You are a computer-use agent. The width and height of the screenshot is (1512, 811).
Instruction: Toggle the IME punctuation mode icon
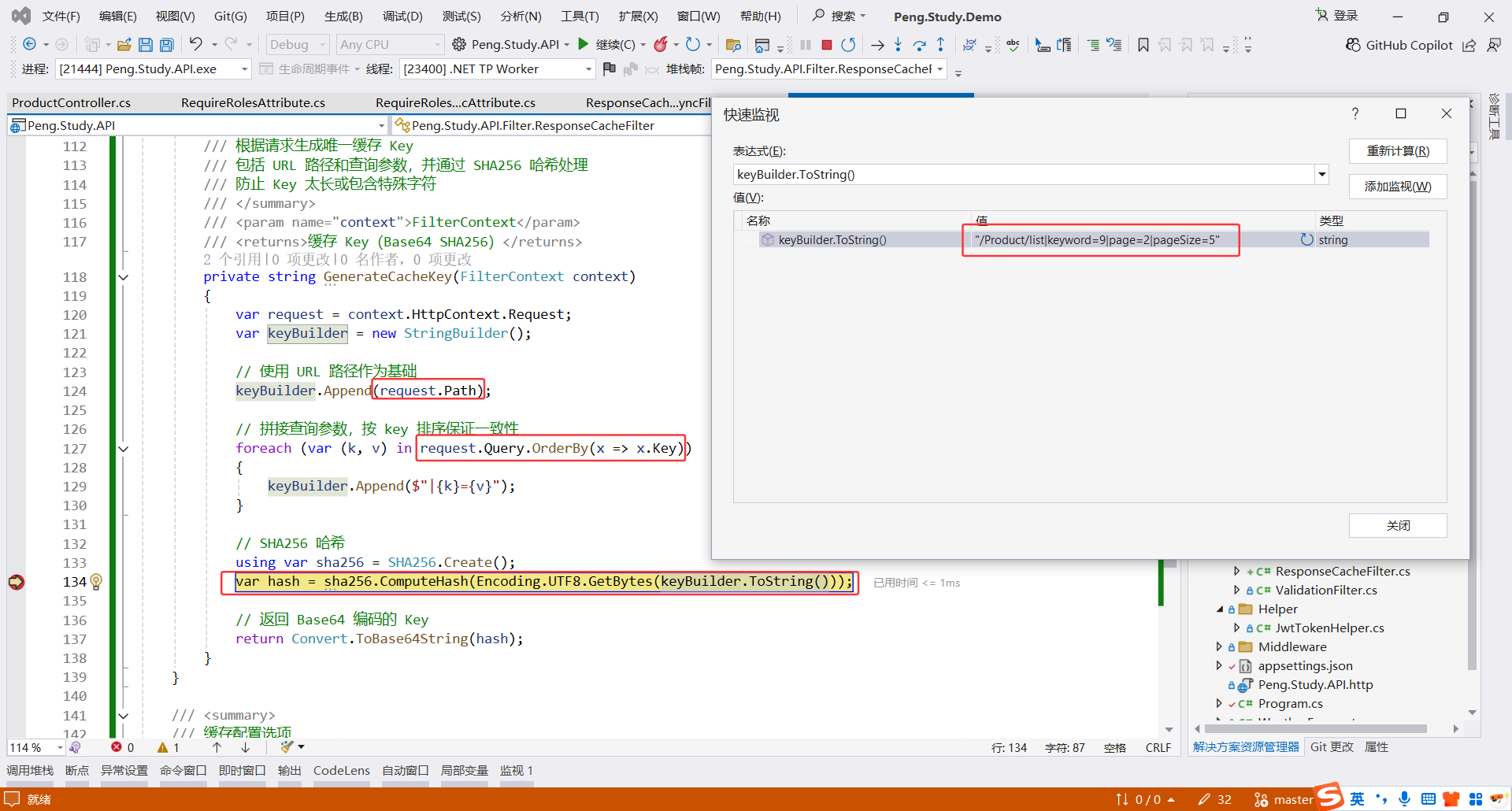pyautogui.click(x=1381, y=799)
